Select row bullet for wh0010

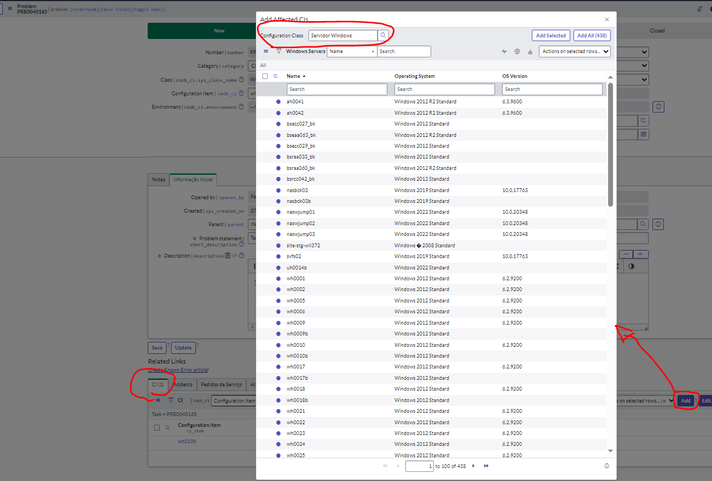click(278, 345)
